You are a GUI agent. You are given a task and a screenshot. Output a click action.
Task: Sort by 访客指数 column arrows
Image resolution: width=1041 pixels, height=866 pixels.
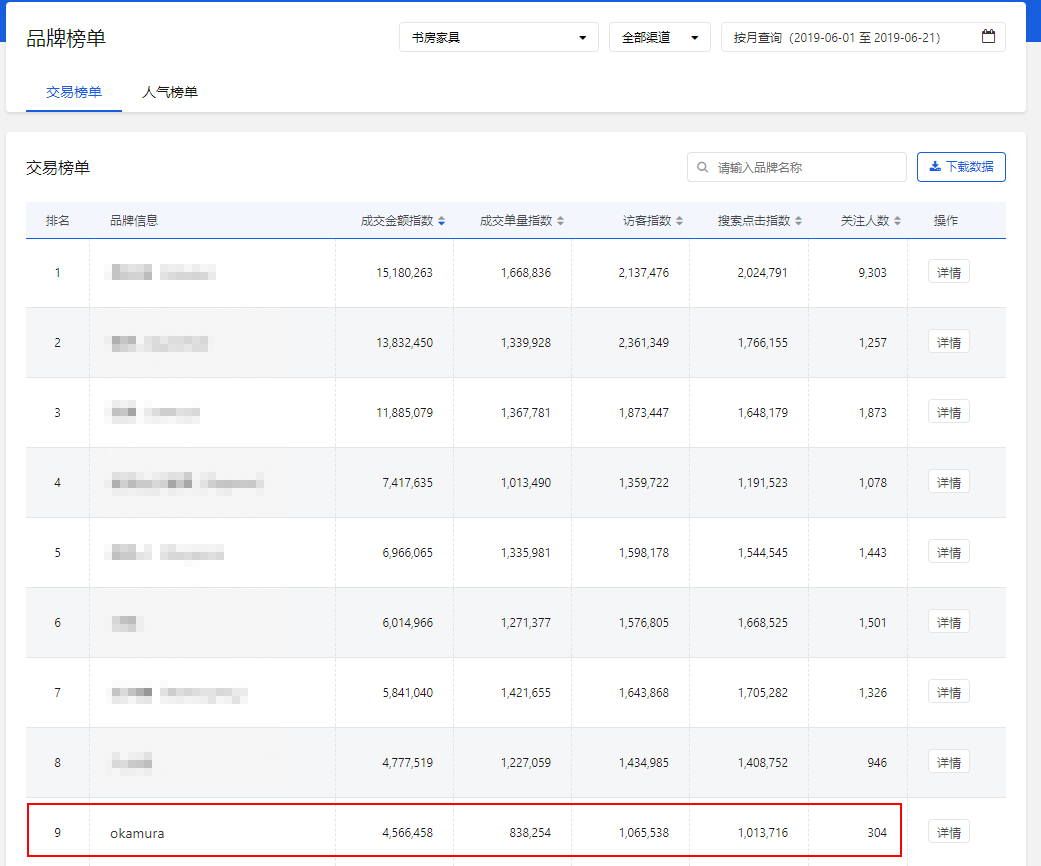coord(680,221)
